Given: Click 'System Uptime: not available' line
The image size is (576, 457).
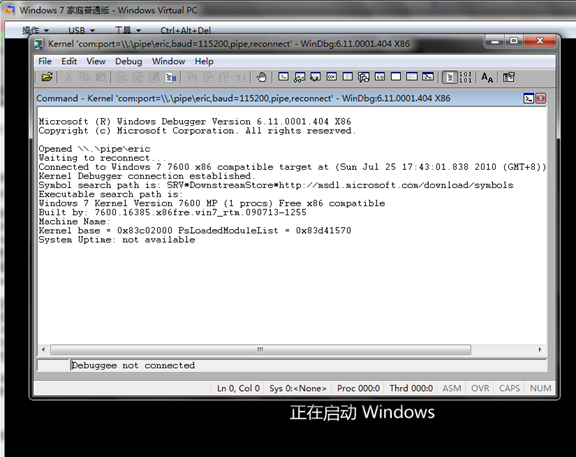Looking at the screenshot, I should pyautogui.click(x=117, y=240).
